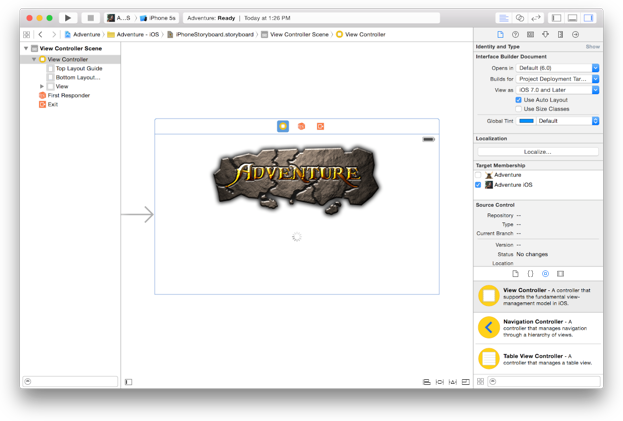Go back in editor history

coord(41,35)
